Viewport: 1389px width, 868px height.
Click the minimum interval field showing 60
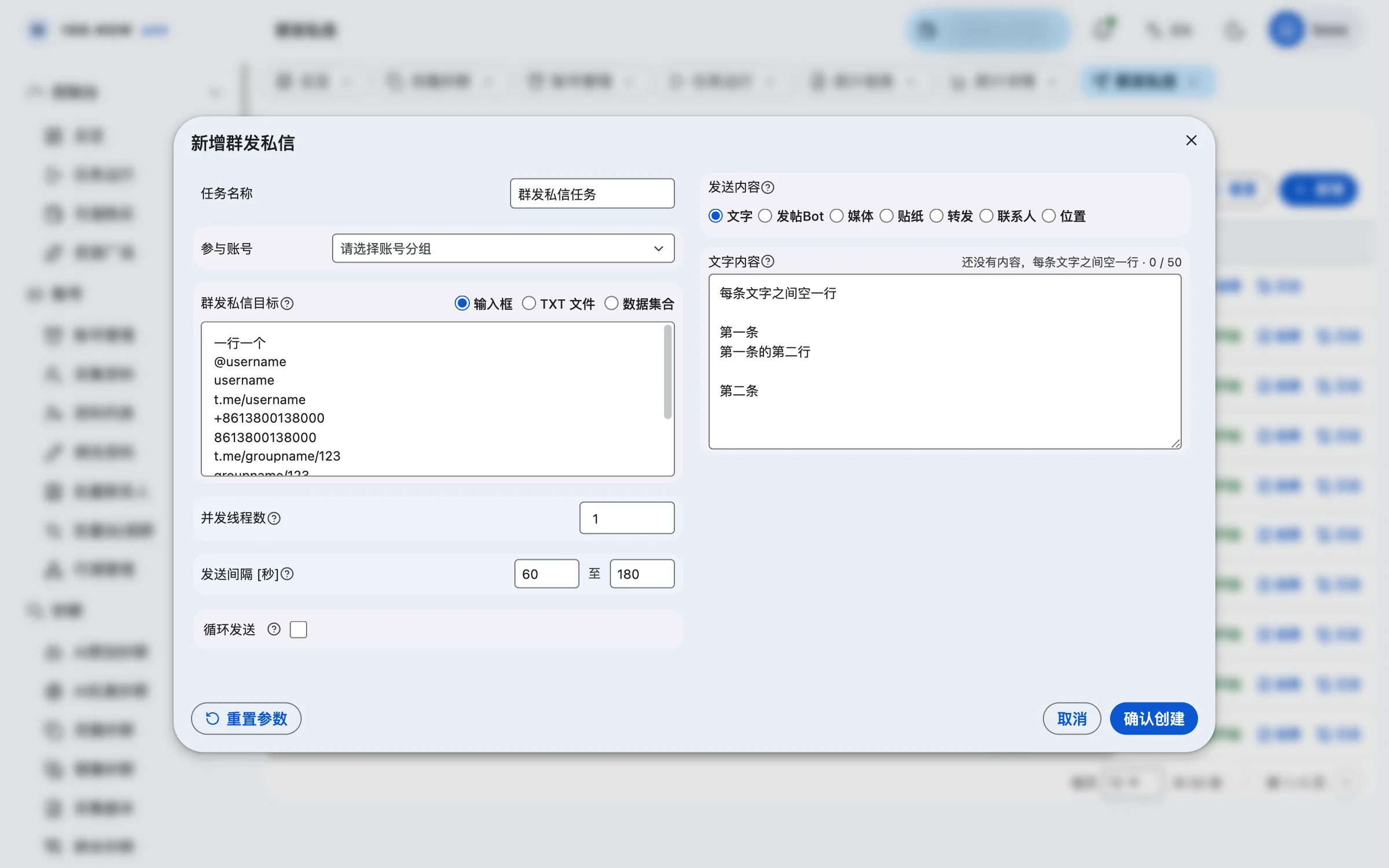point(546,573)
